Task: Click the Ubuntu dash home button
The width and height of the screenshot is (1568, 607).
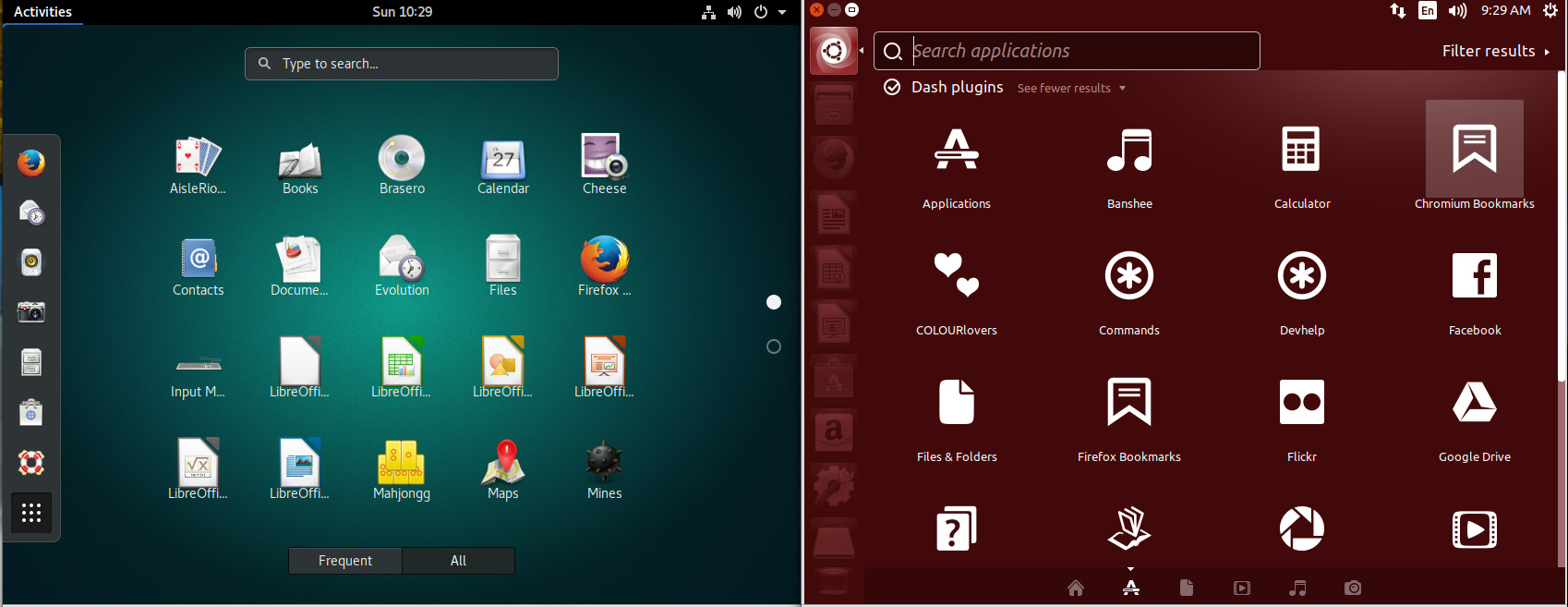Action: (x=834, y=50)
